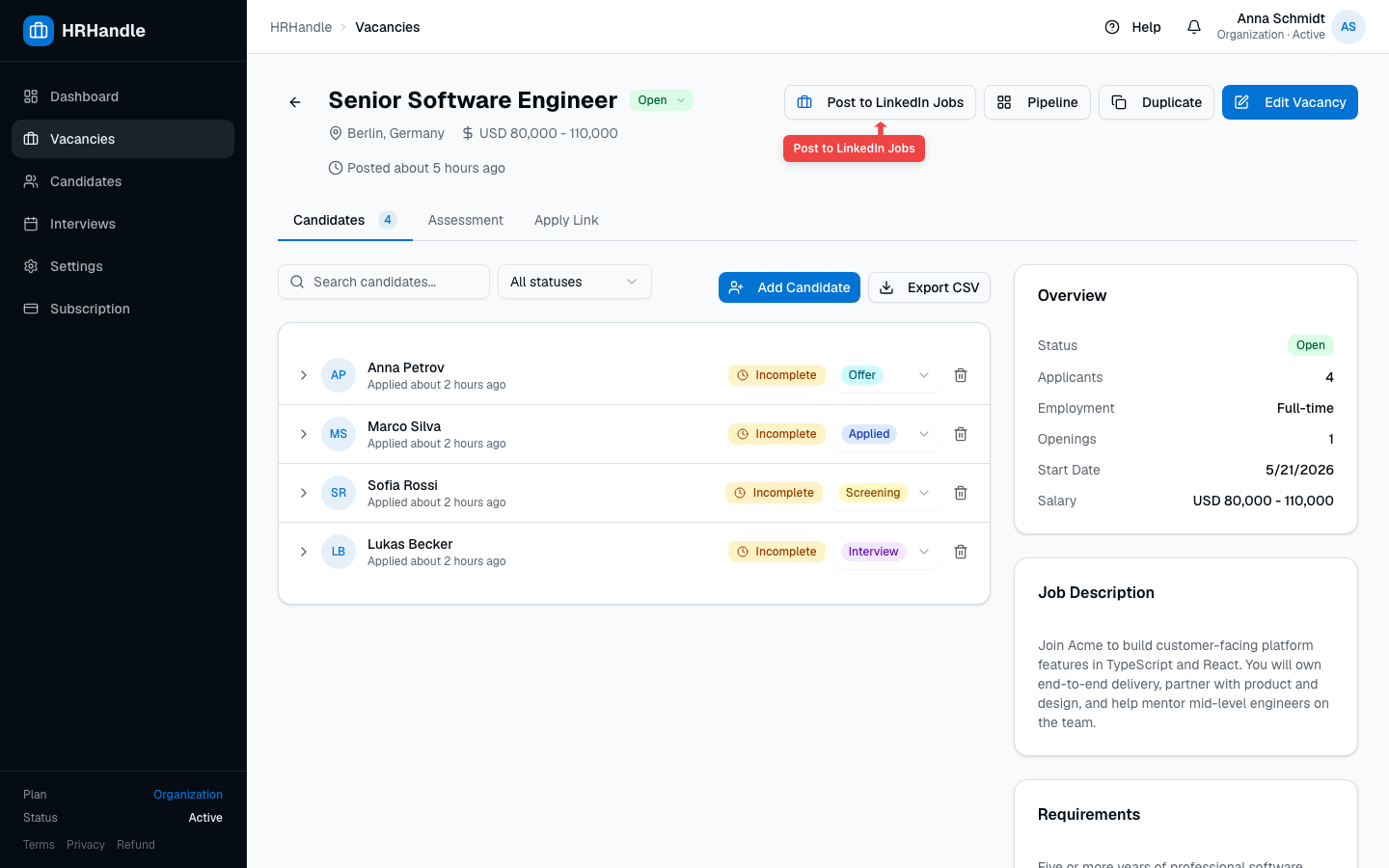This screenshot has height=868, width=1389.
Task: Expand Lukas Becker's candidate row
Action: [304, 552]
